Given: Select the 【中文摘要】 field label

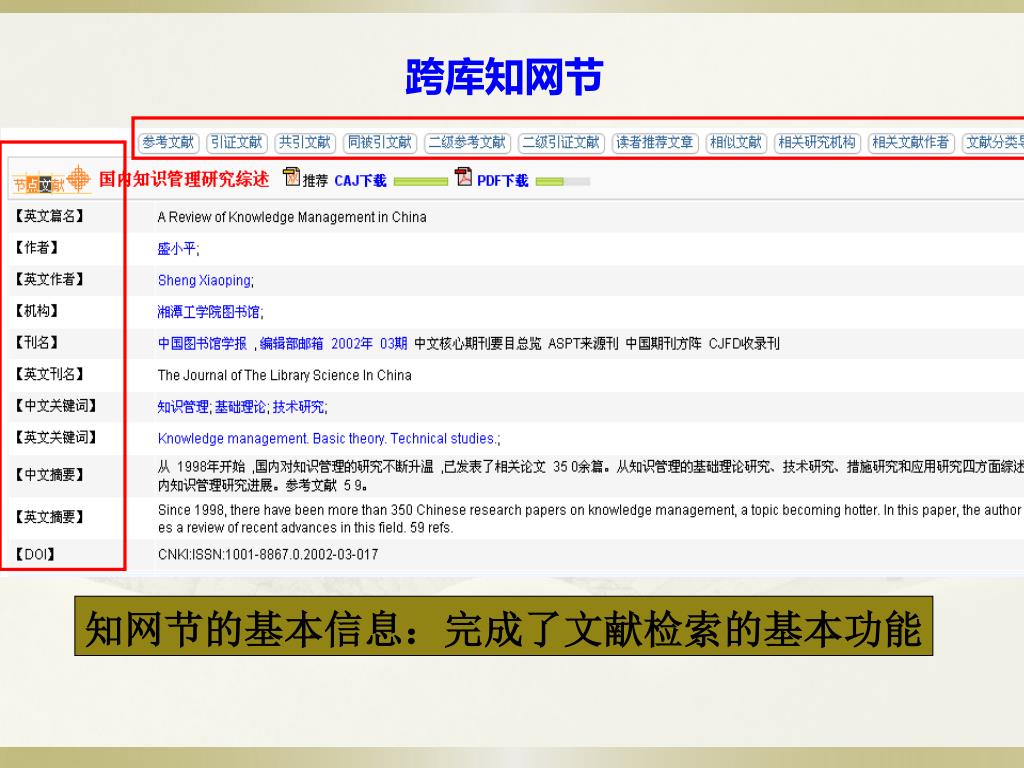Looking at the screenshot, I should pyautogui.click(x=50, y=475).
